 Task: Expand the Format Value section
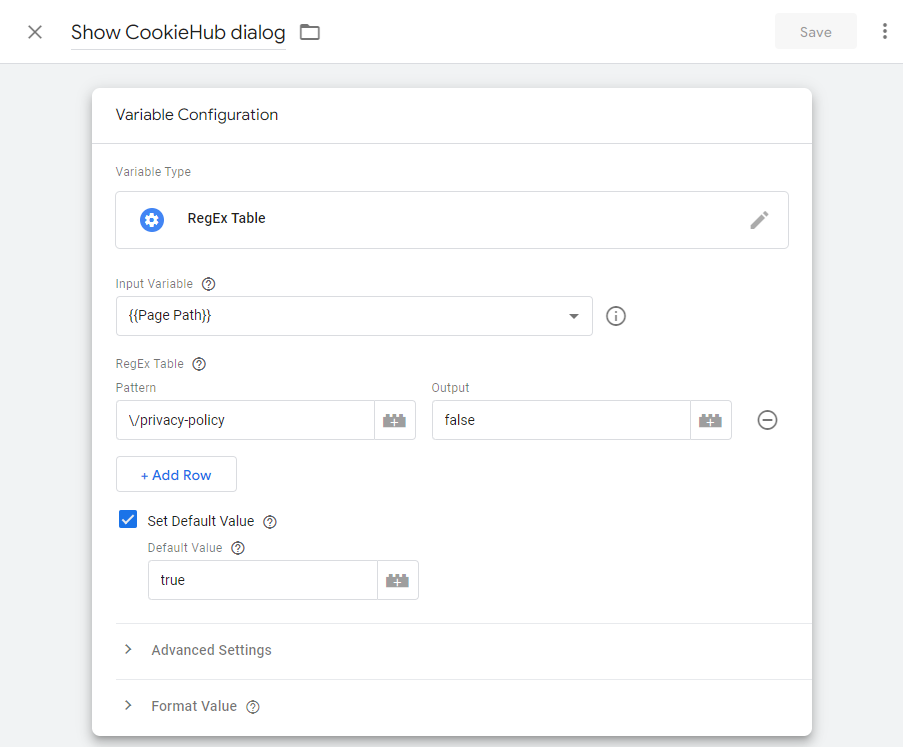pos(193,706)
